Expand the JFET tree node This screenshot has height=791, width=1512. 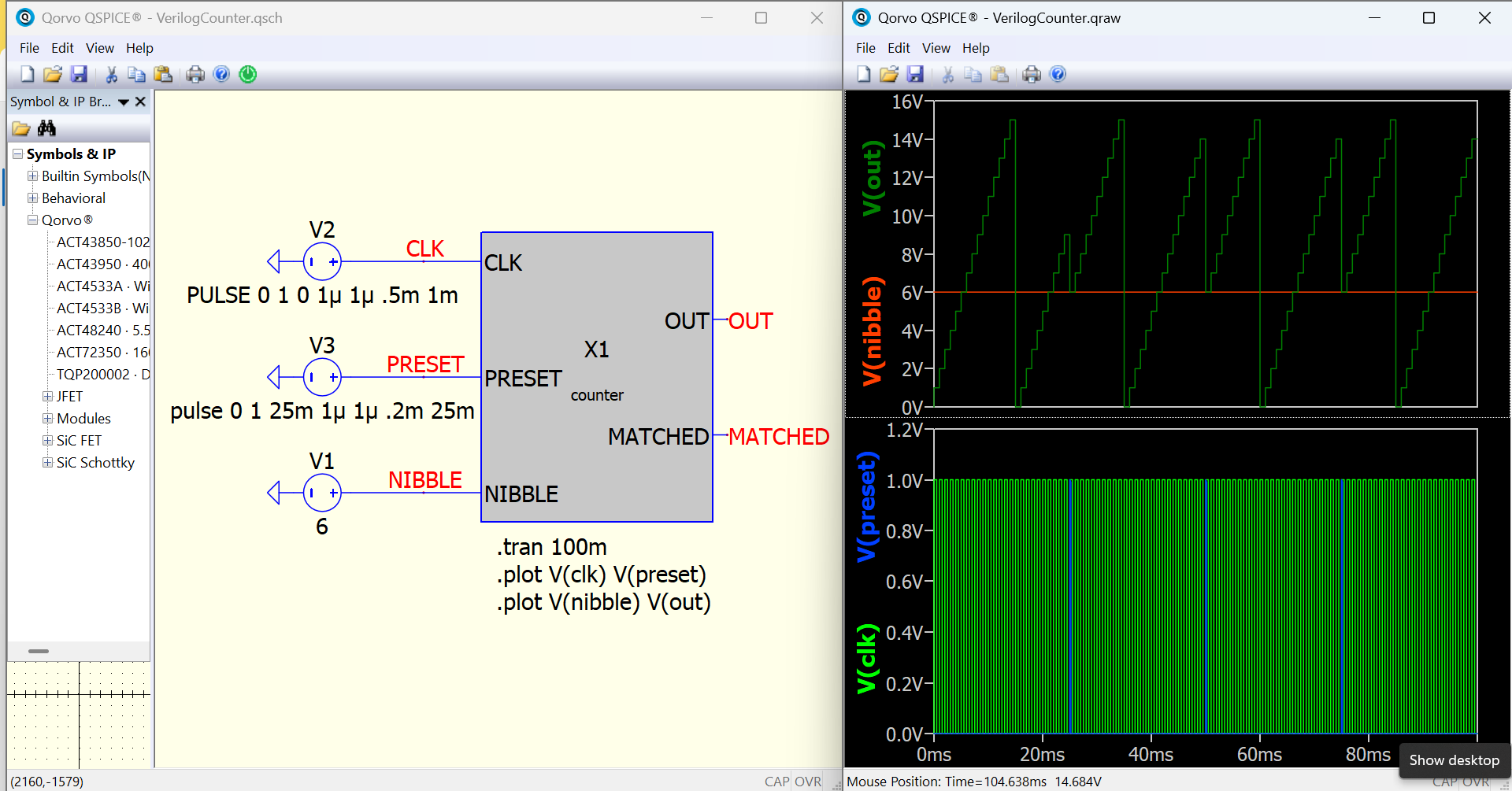pos(46,396)
